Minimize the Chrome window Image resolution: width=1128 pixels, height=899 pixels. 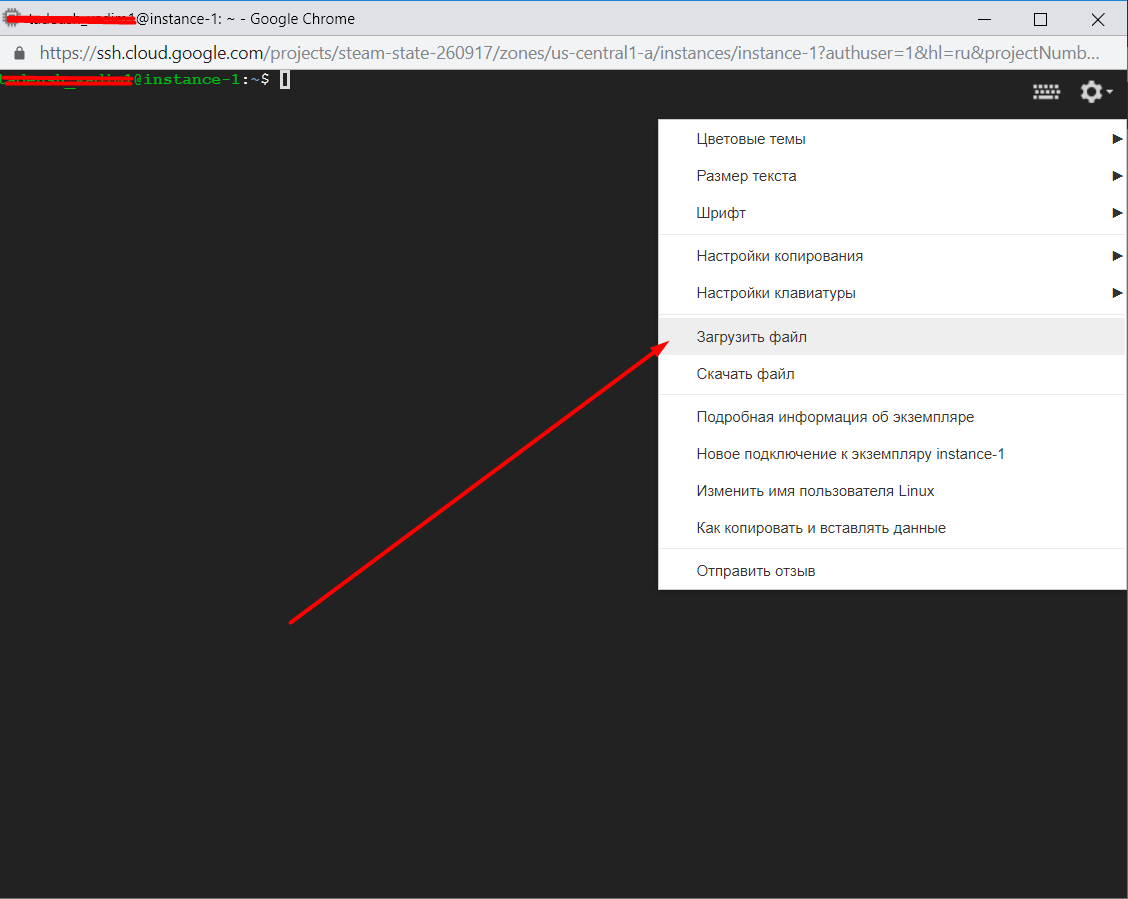[x=984, y=19]
